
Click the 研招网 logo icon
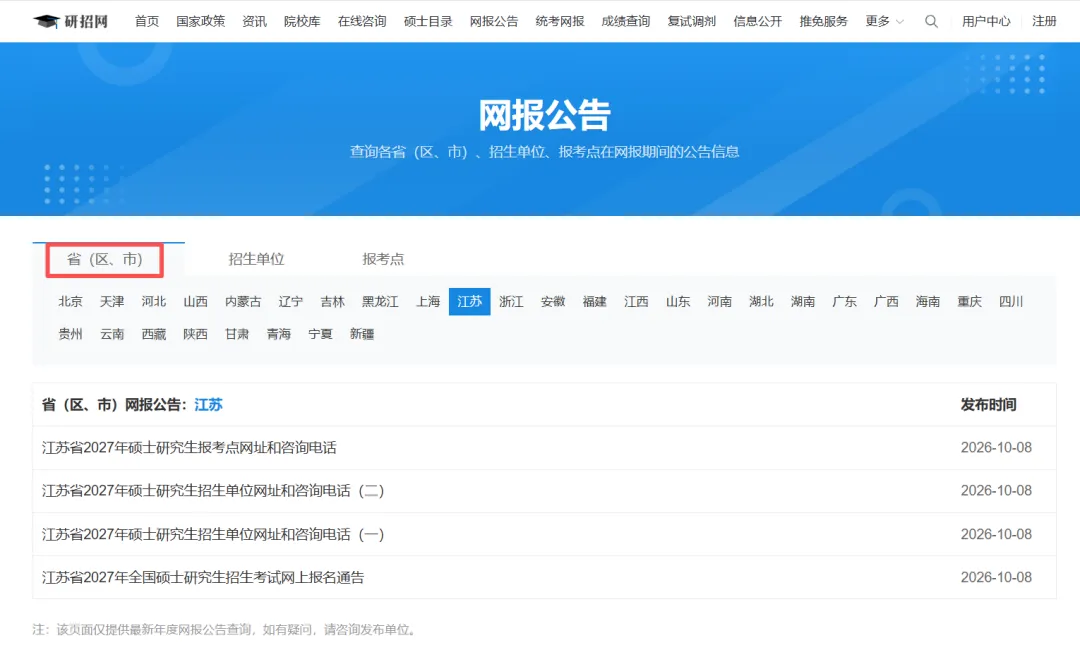point(70,21)
